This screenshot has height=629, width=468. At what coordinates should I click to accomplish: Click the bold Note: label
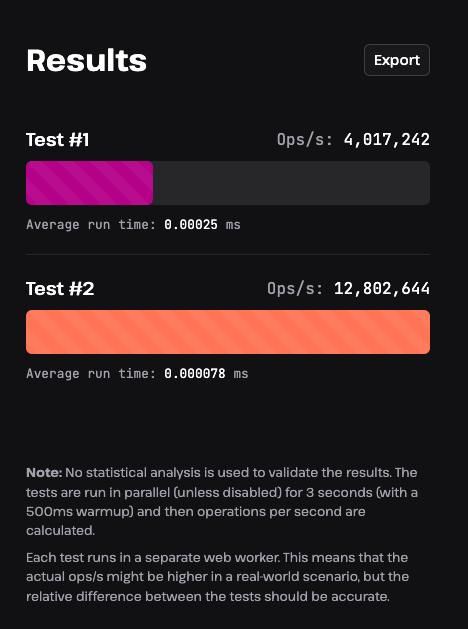point(44,473)
